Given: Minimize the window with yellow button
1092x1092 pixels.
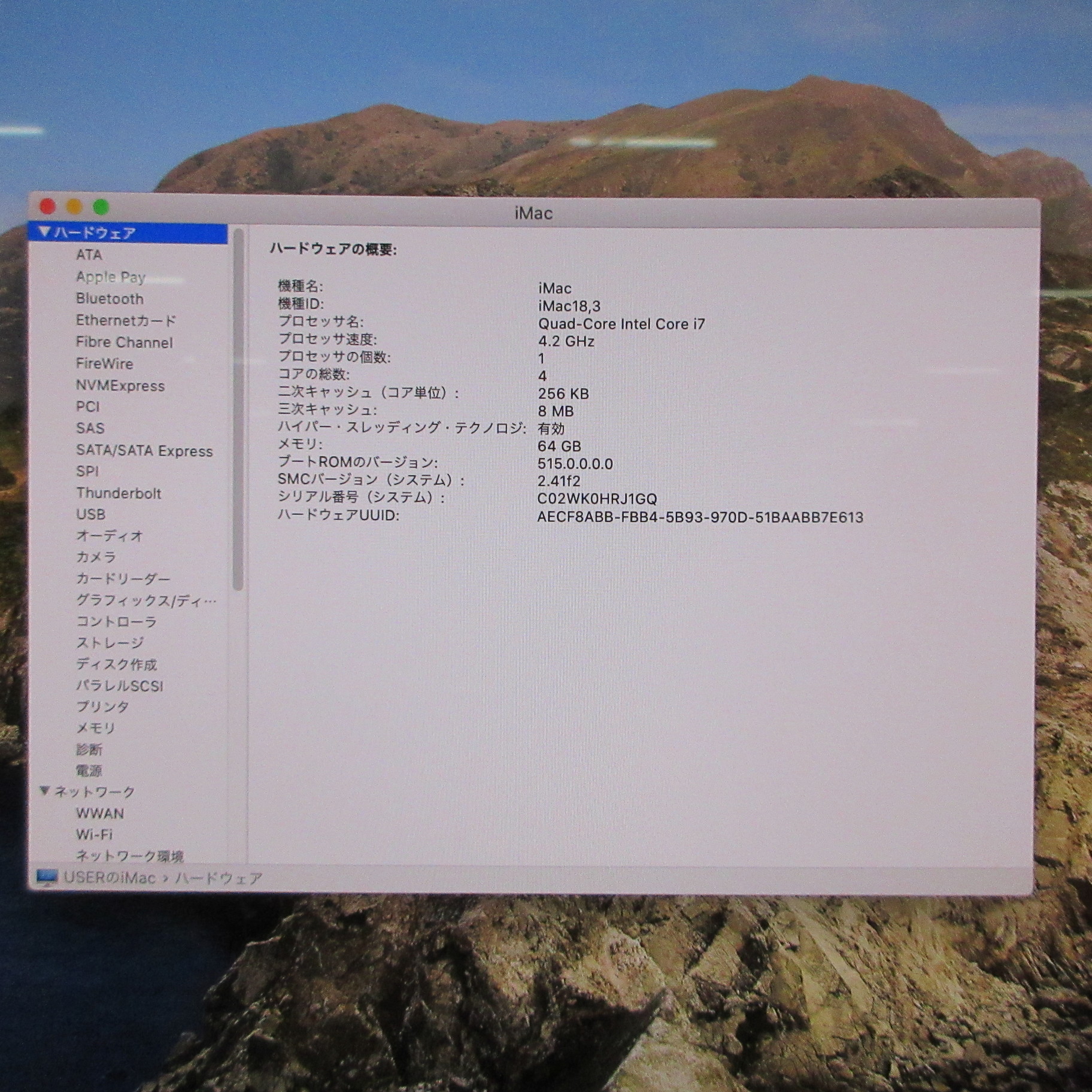Looking at the screenshot, I should point(74,207).
